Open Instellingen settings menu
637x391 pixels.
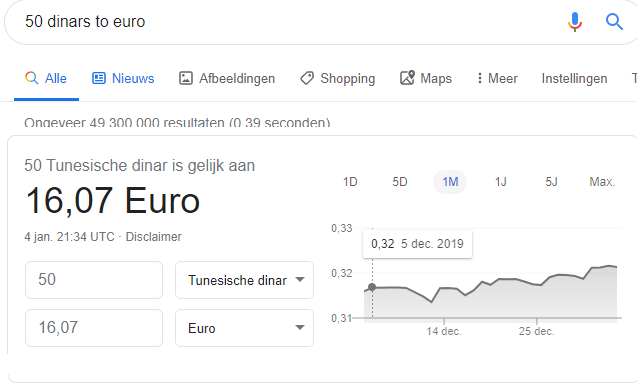coord(574,78)
